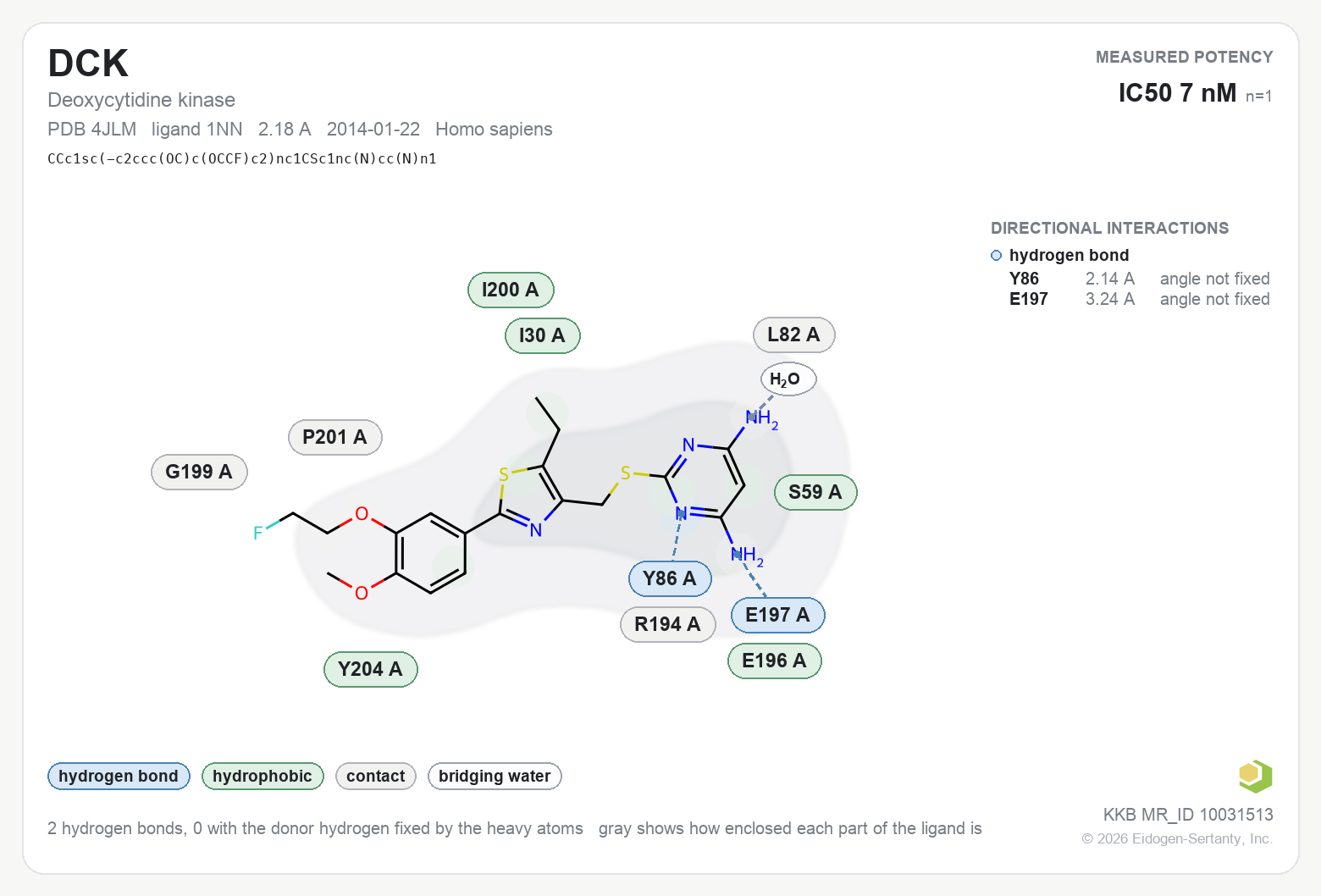Viewport: 1321px width, 896px height.
Task: Click the 2014-01-22 date
Action: pyautogui.click(x=373, y=129)
